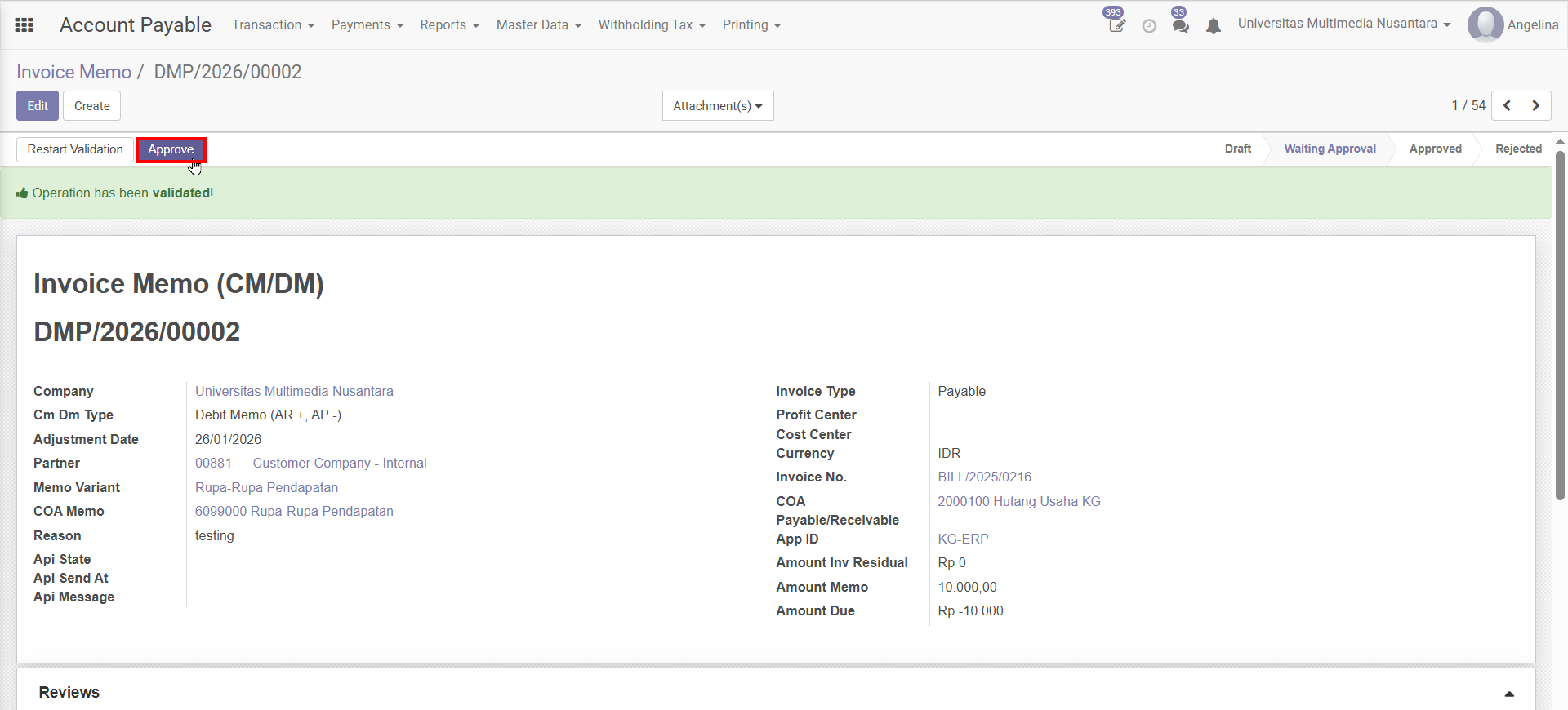Image resolution: width=1568 pixels, height=710 pixels.
Task: Expand the Withholding Tax menu
Action: 652,25
